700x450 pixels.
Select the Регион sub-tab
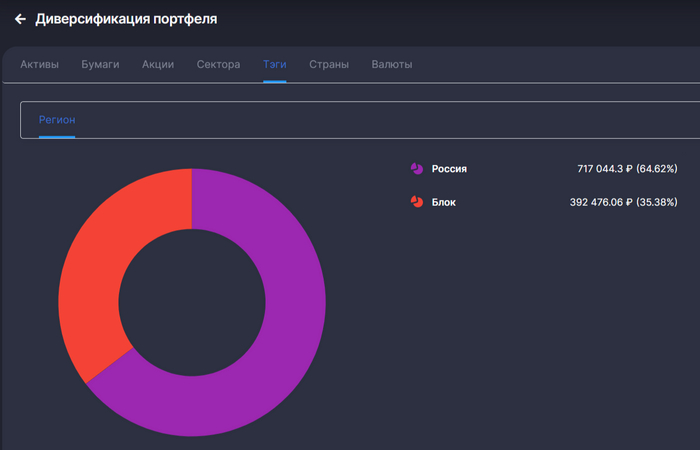[57, 120]
